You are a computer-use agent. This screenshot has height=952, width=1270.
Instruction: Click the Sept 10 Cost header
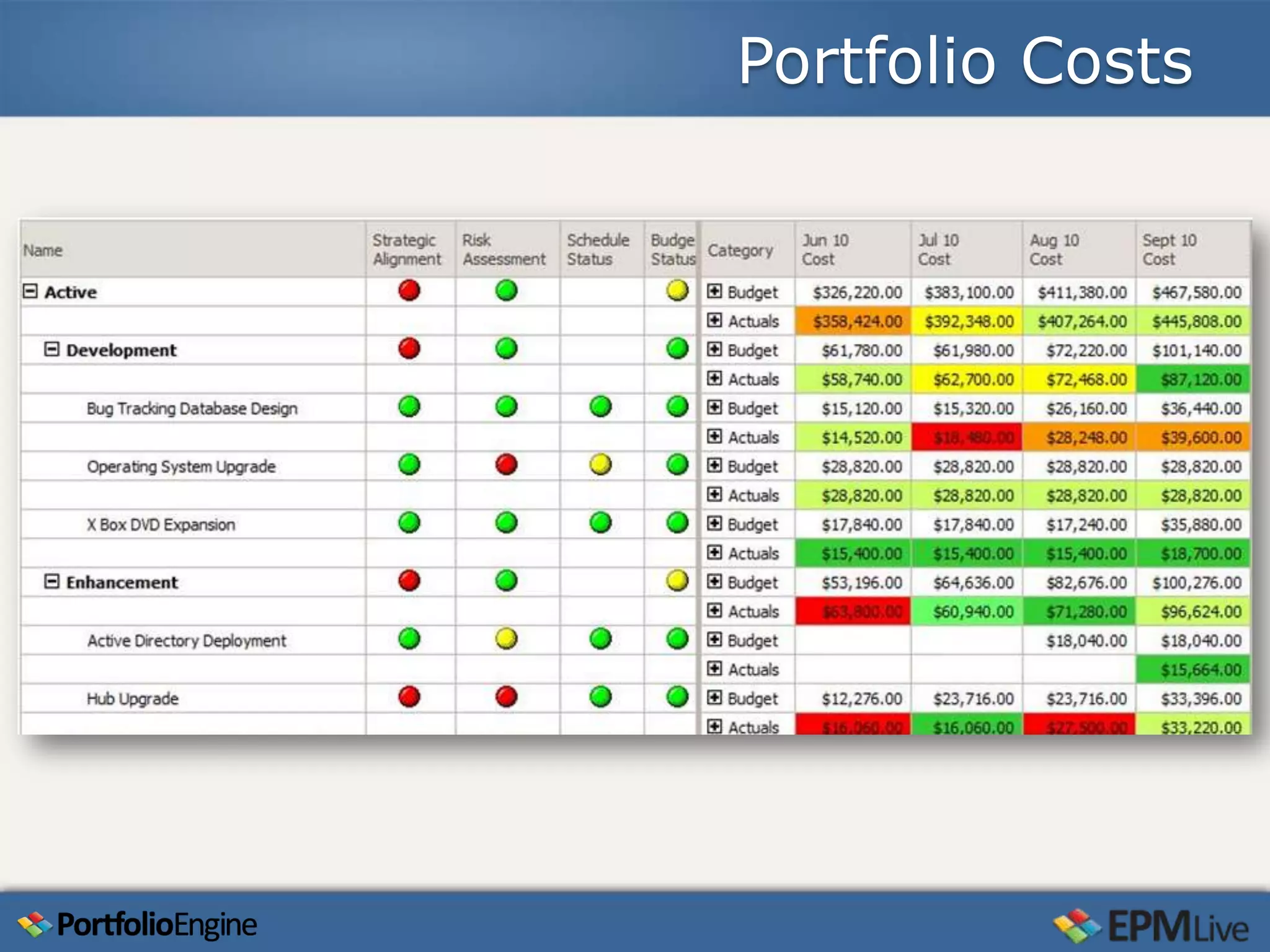tap(1193, 250)
